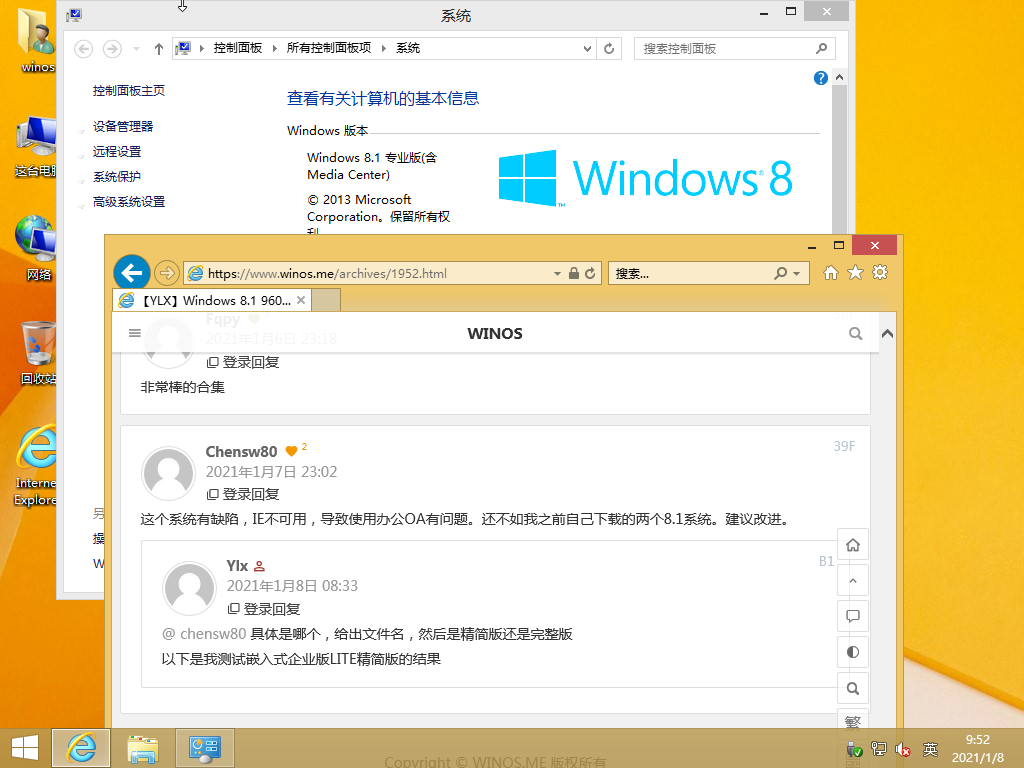Click the floating home button on webpage
This screenshot has width=1024, height=768.
coord(853,545)
